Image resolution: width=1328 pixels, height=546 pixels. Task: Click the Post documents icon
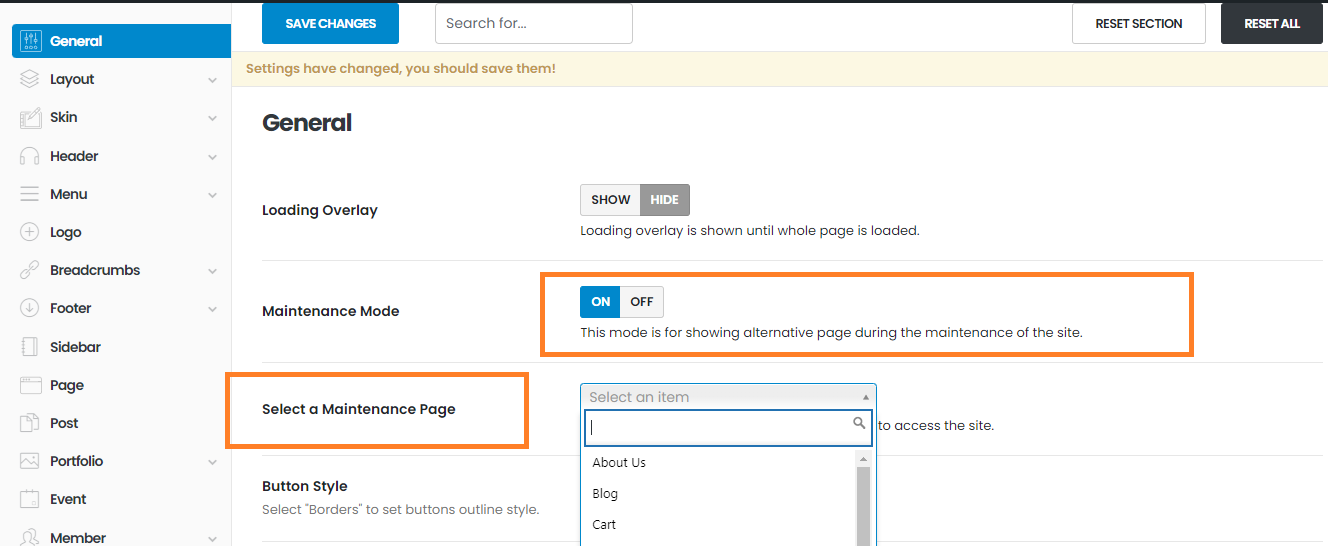(30, 423)
